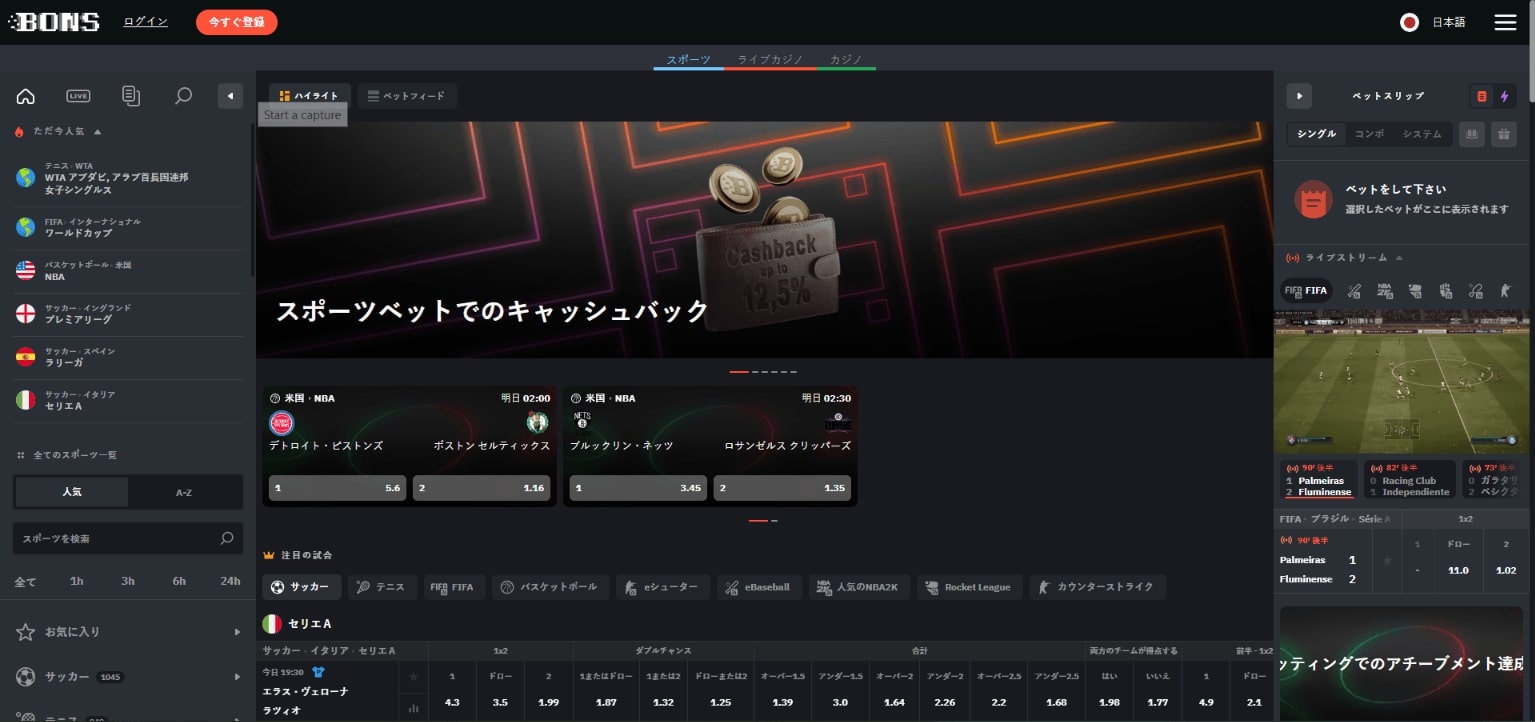Select Rocket League filter chip

970,587
